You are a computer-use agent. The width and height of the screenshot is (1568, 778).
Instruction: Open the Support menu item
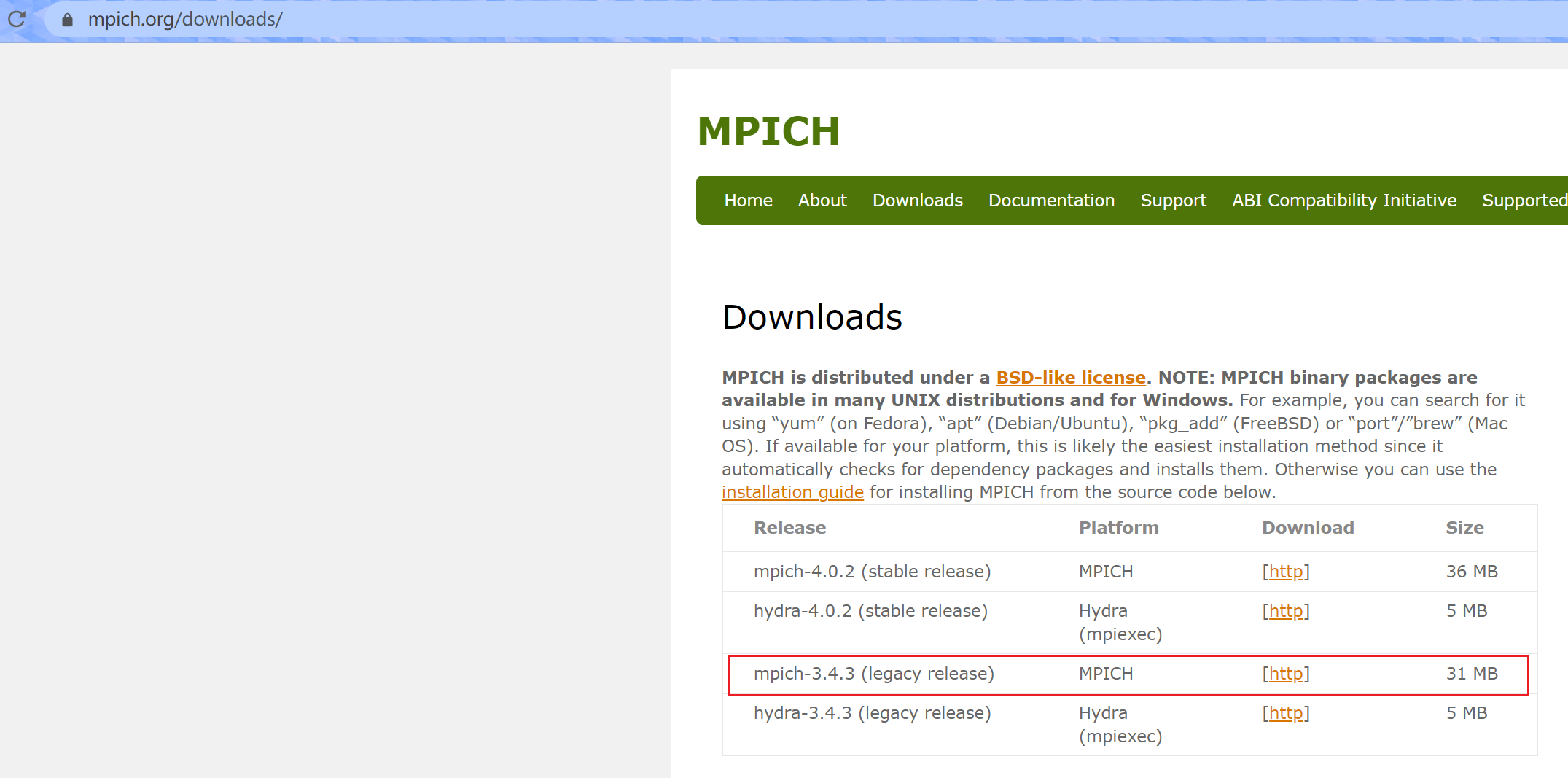pos(1173,201)
